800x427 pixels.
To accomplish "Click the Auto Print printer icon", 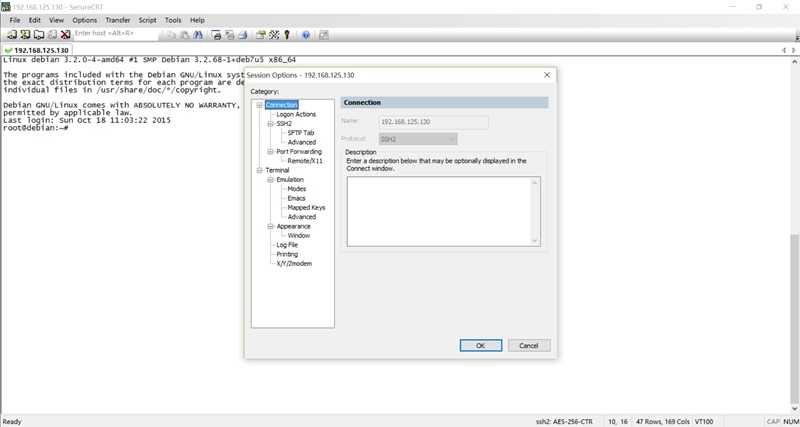I will coord(243,35).
